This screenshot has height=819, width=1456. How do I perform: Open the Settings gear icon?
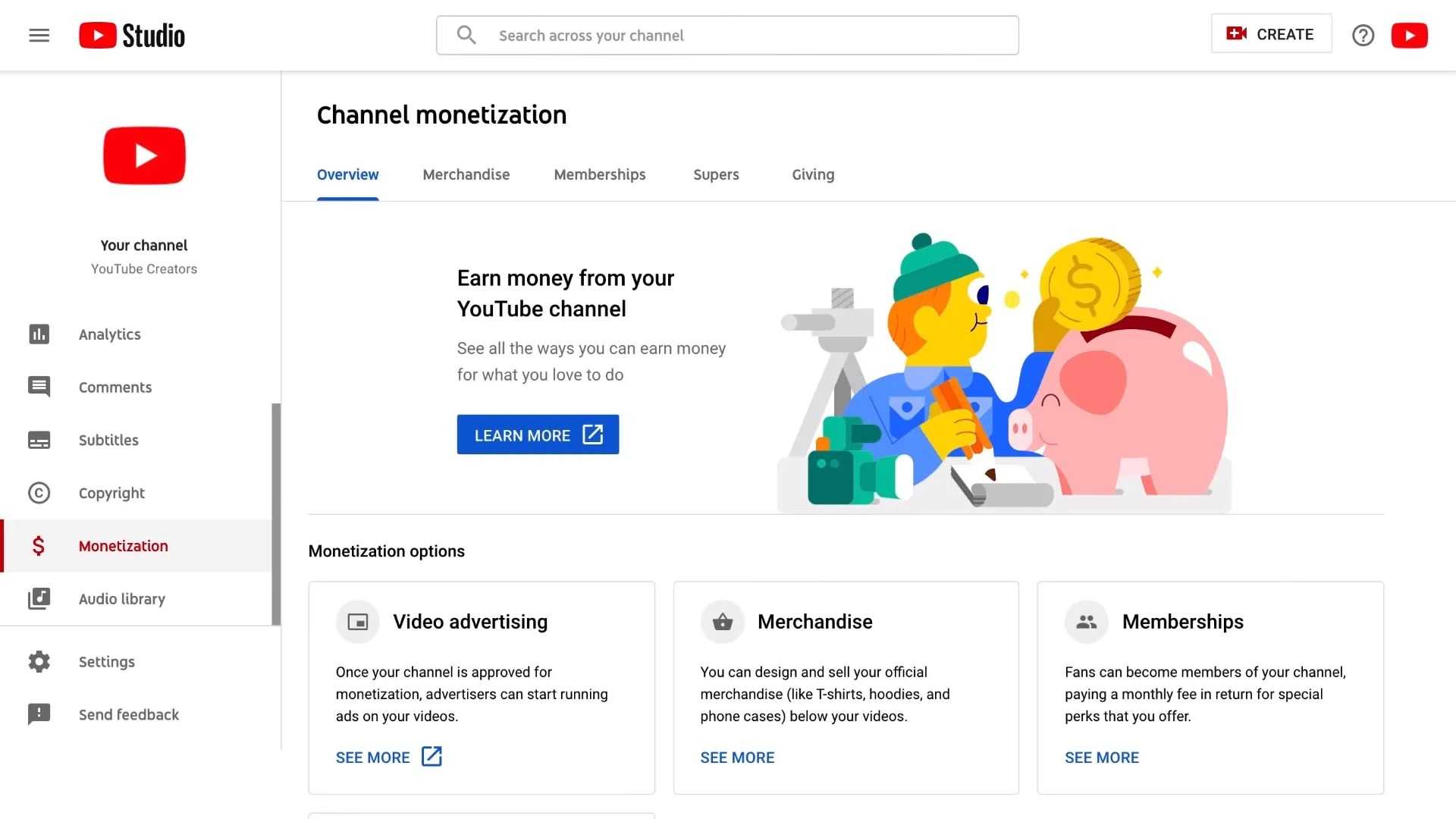[x=39, y=661]
